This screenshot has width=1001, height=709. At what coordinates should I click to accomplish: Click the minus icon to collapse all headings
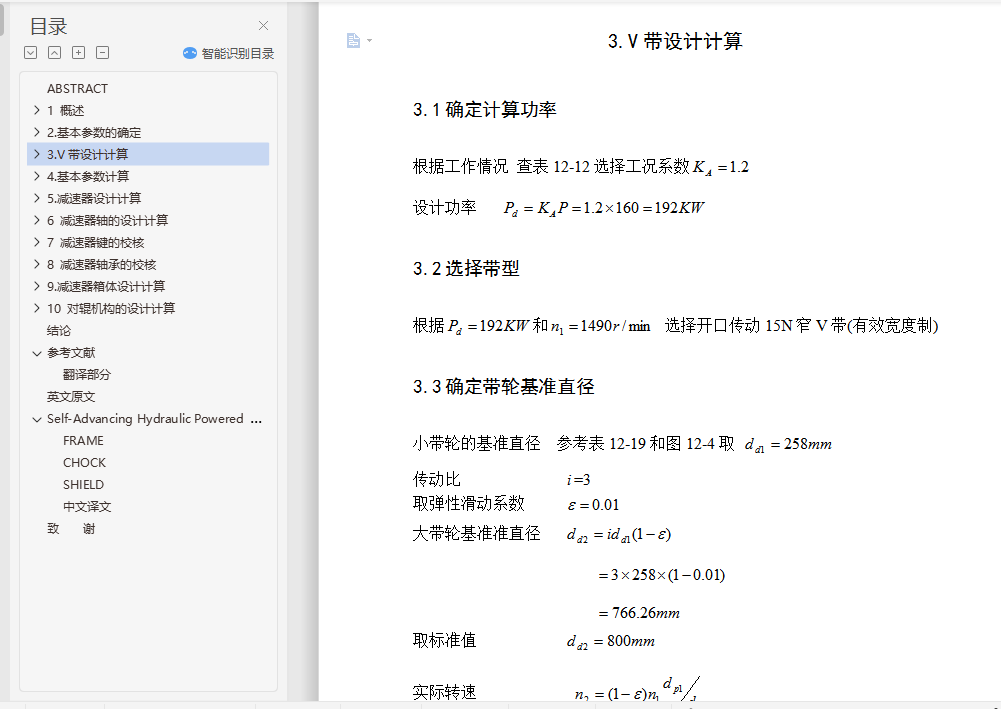pyautogui.click(x=102, y=53)
